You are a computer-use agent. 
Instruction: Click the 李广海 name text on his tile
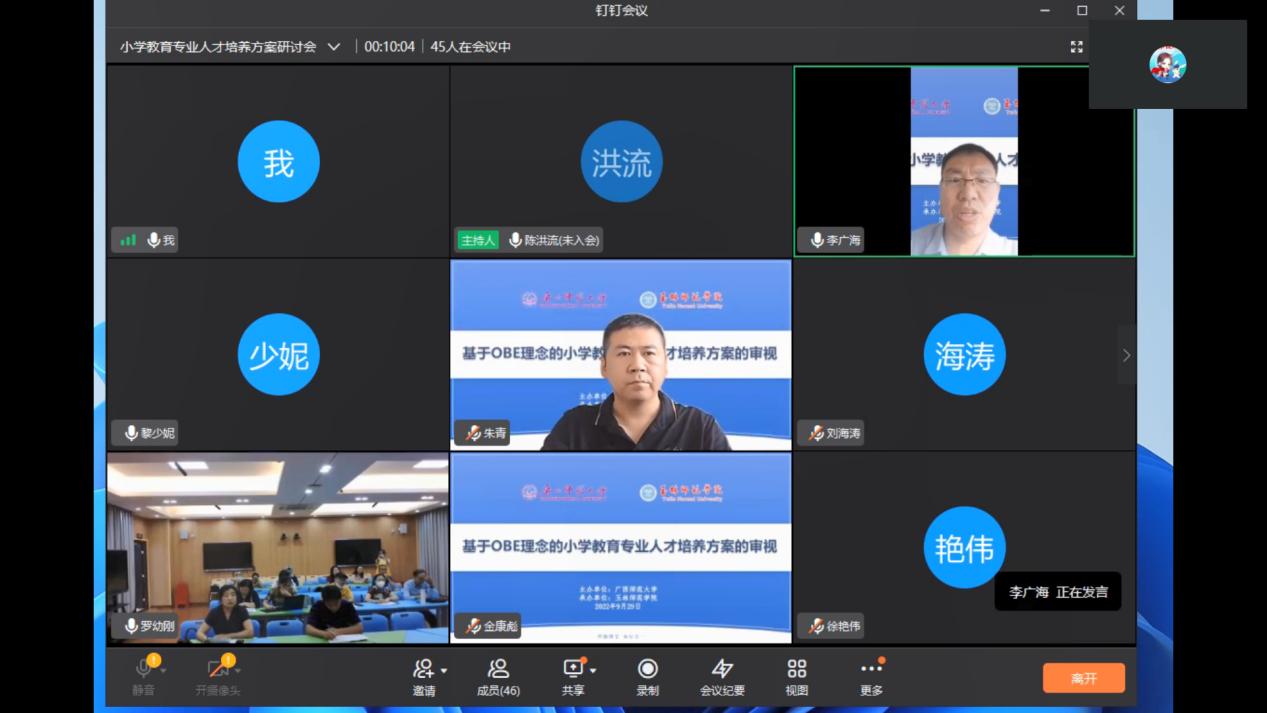(844, 240)
